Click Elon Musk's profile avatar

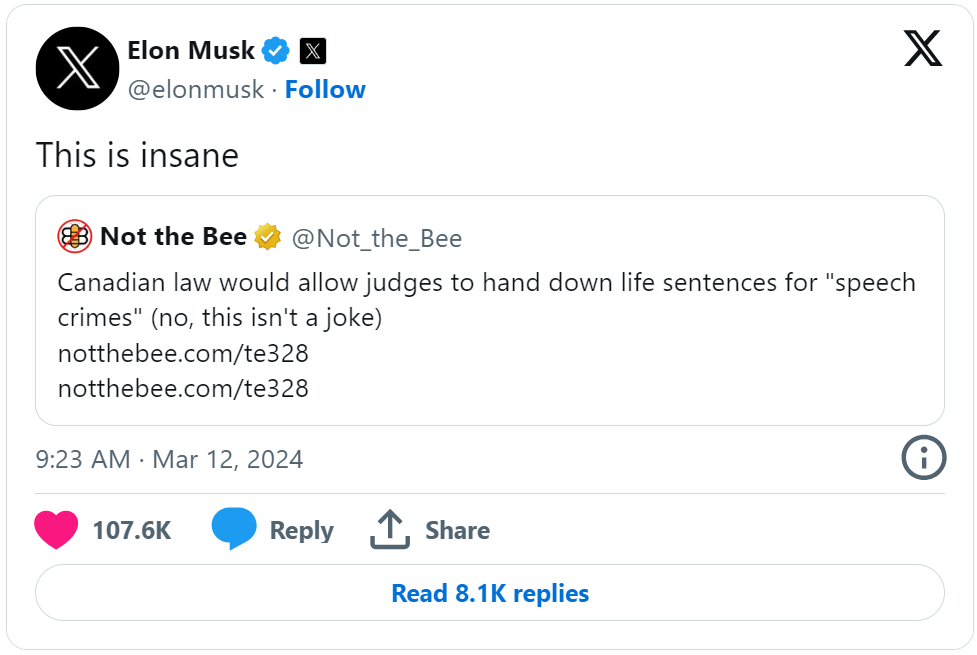point(77,69)
